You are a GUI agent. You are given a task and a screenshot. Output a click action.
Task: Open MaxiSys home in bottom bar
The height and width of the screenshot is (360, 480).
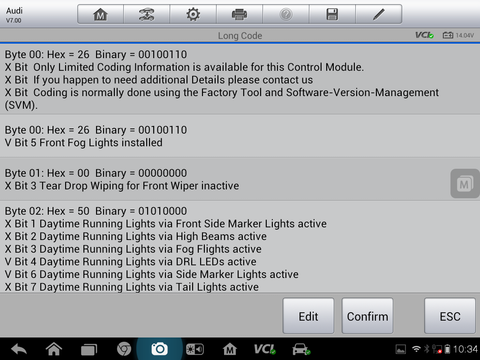tap(230, 349)
